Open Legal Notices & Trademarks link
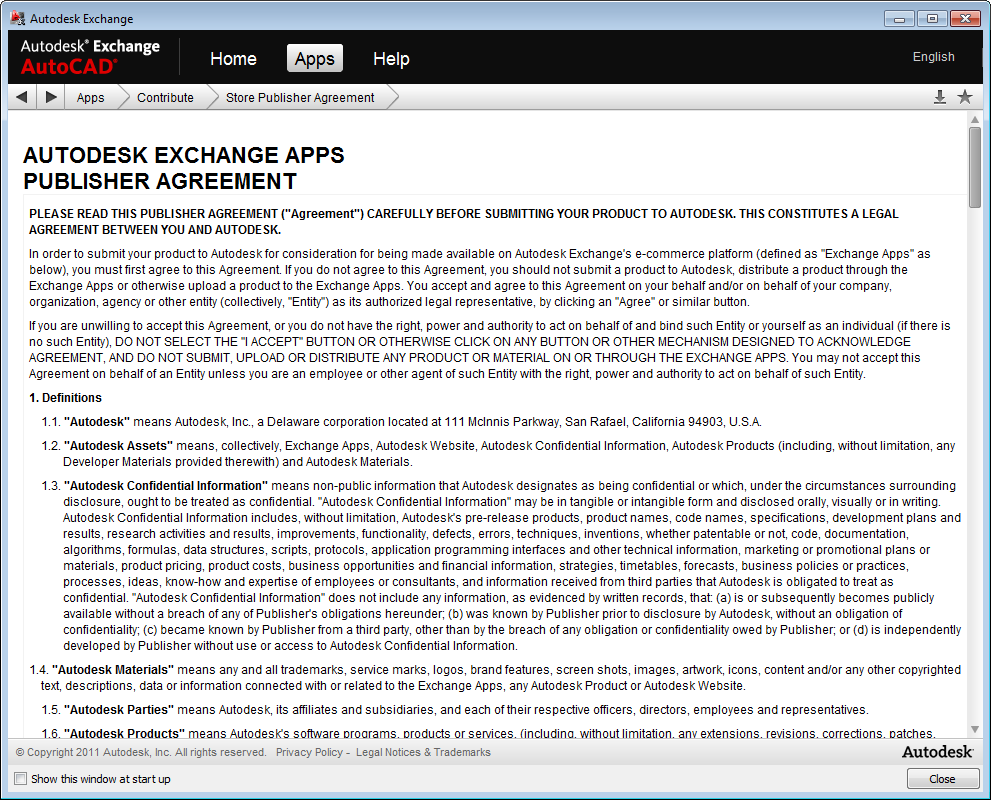Screen dimensions: 991x800 (423, 752)
